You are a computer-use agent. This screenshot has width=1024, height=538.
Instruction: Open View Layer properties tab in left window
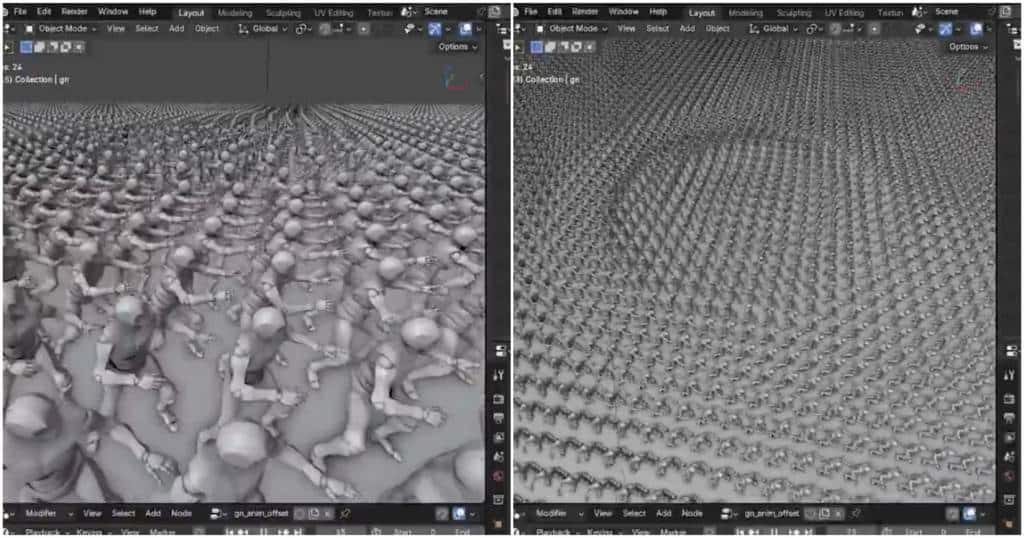click(499, 437)
